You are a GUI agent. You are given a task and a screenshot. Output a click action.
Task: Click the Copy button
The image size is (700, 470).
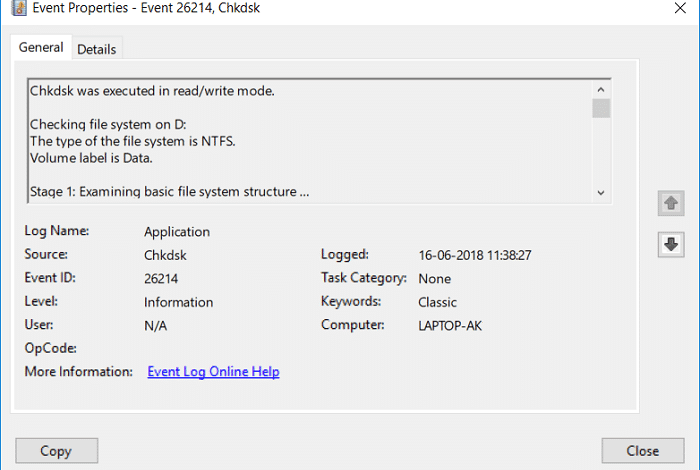57,451
